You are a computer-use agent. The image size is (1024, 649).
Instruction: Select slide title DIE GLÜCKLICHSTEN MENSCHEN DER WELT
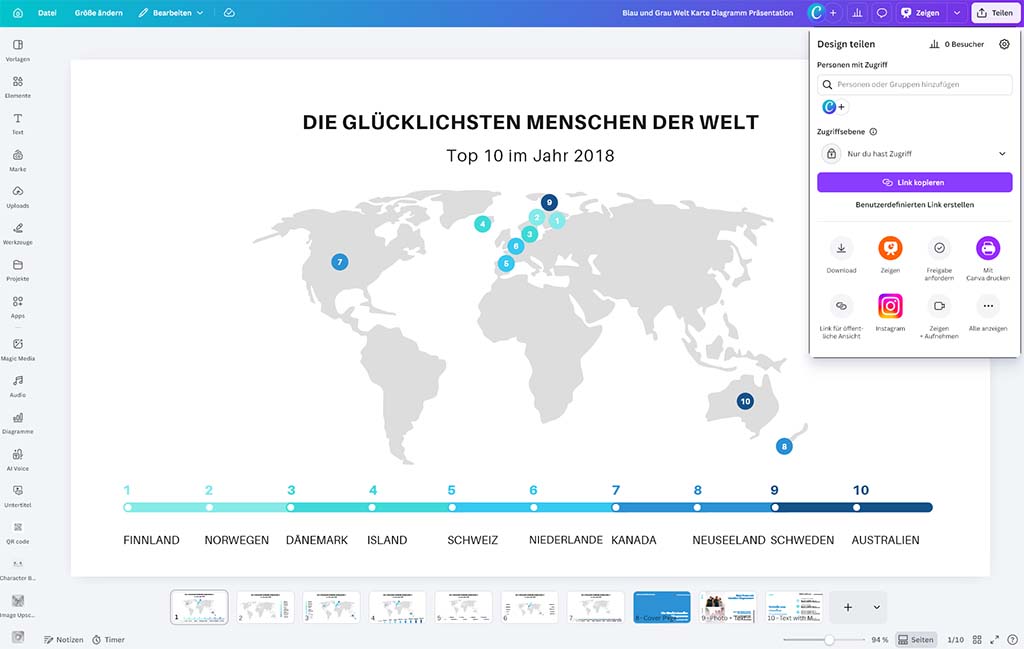[x=530, y=122]
